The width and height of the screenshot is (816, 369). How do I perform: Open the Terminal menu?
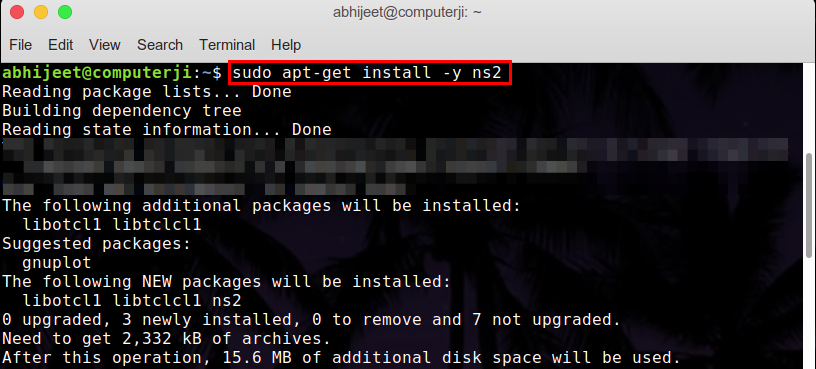(227, 45)
